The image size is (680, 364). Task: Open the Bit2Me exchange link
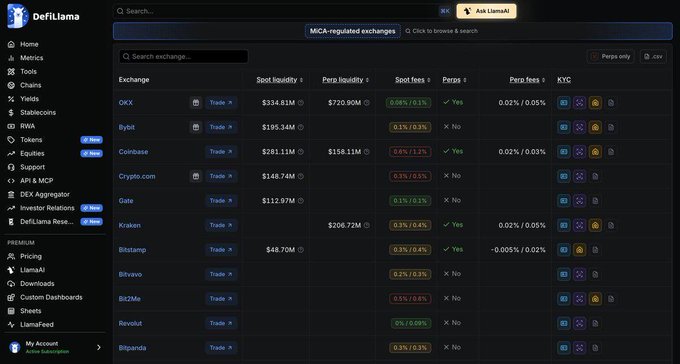130,299
